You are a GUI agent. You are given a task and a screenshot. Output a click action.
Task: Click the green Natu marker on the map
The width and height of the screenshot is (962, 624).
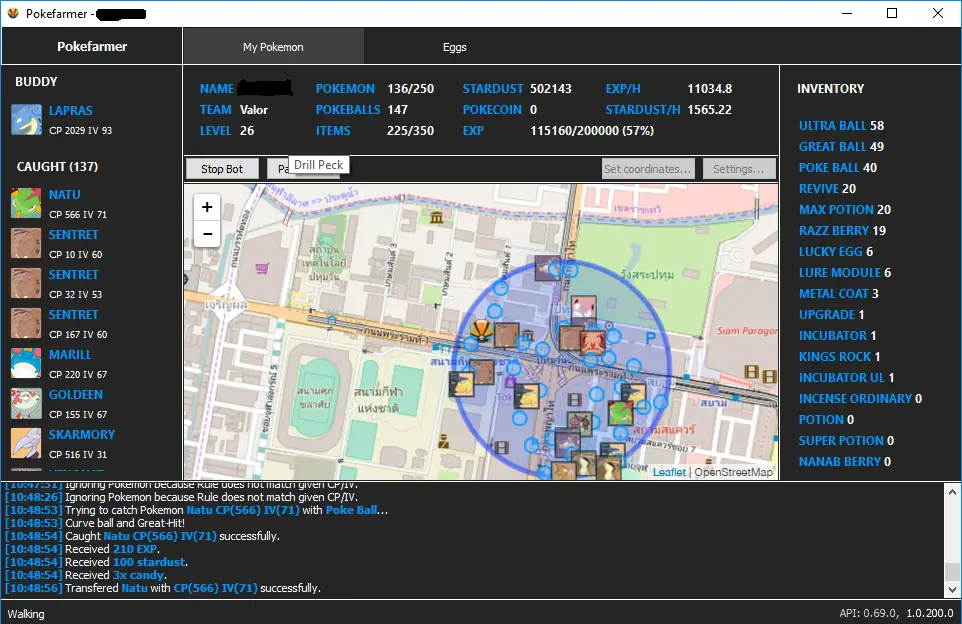[620, 413]
